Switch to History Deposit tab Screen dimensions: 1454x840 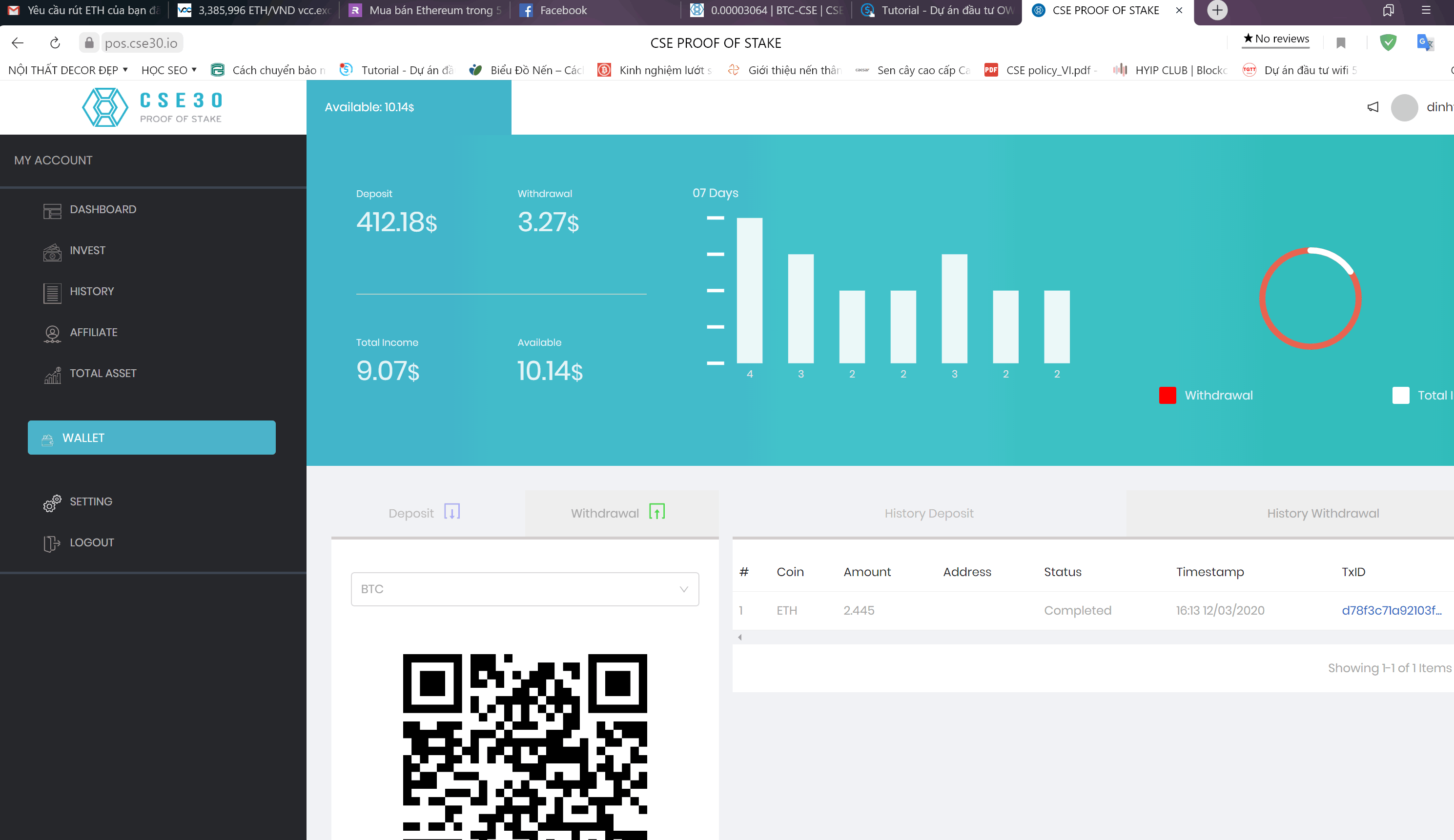928,513
